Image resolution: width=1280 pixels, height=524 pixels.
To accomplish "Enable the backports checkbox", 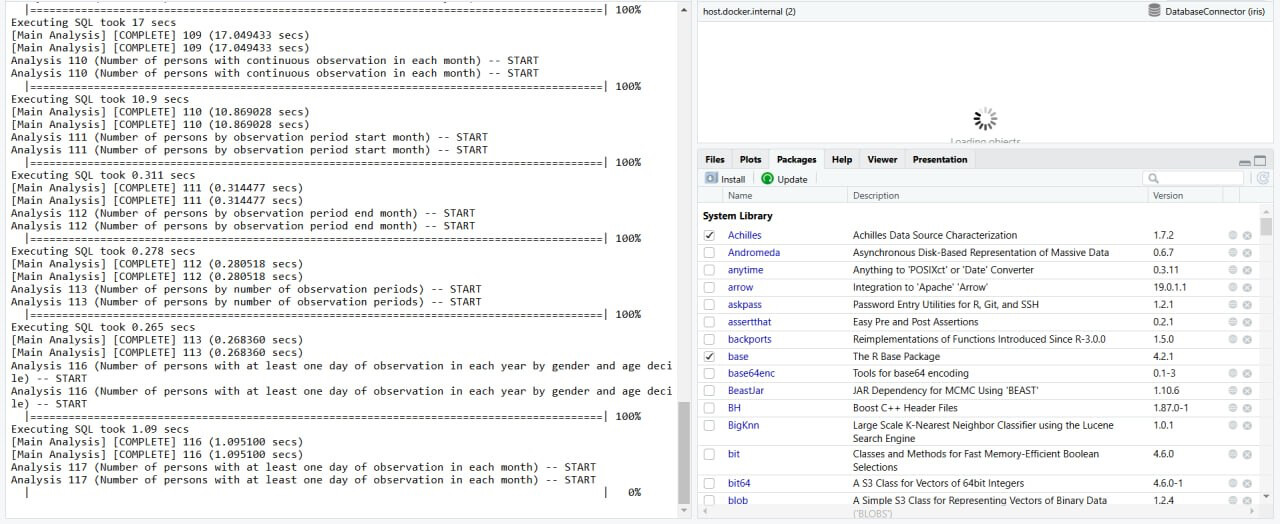I will pyautogui.click(x=709, y=339).
